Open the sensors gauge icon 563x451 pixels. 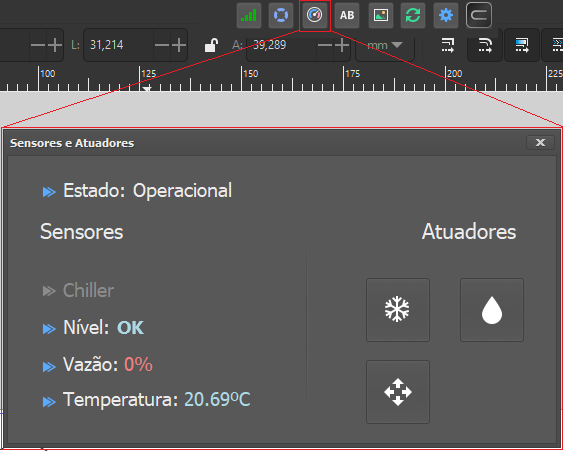tap(315, 15)
